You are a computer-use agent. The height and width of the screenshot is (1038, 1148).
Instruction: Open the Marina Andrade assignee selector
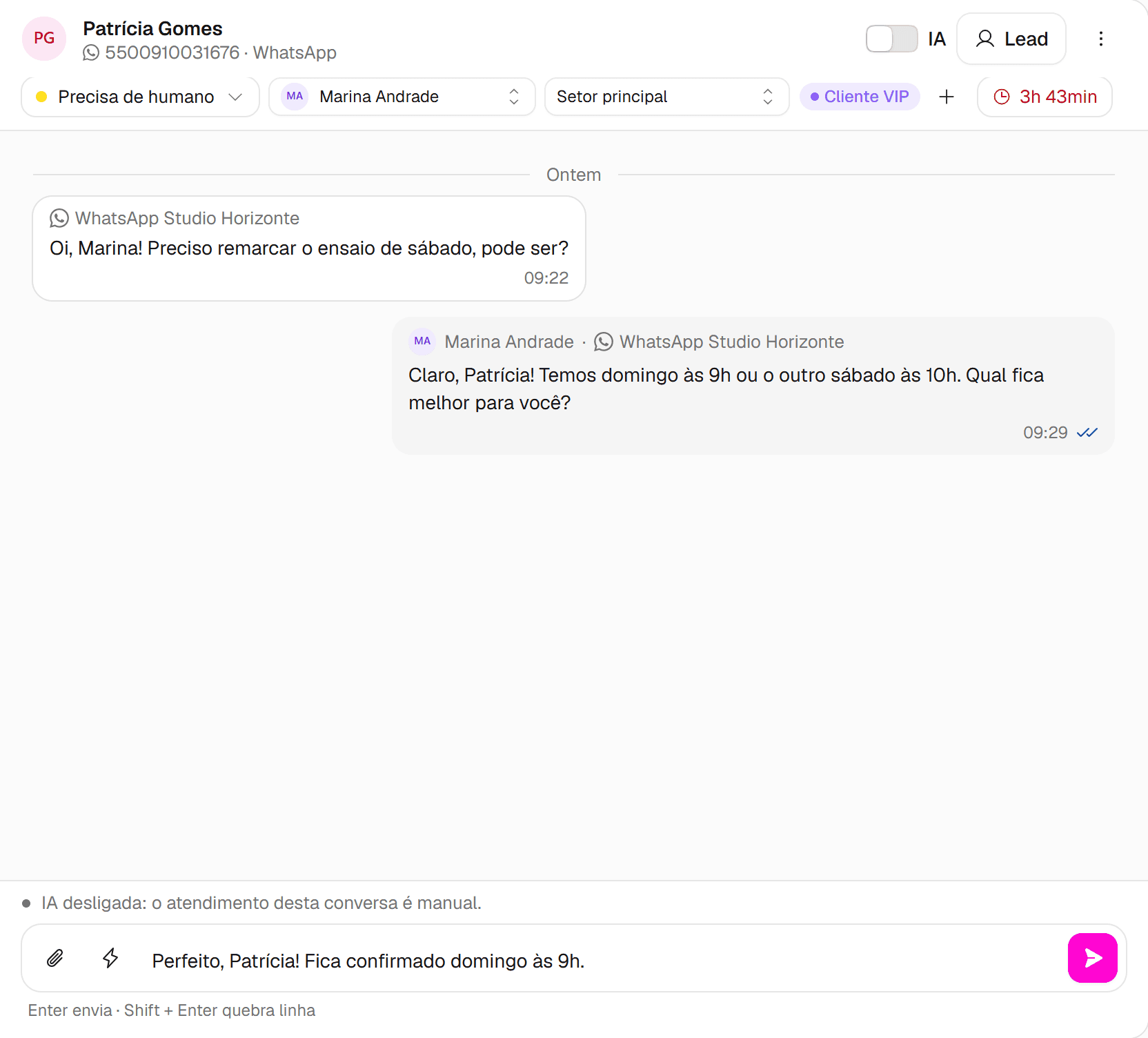coord(402,97)
